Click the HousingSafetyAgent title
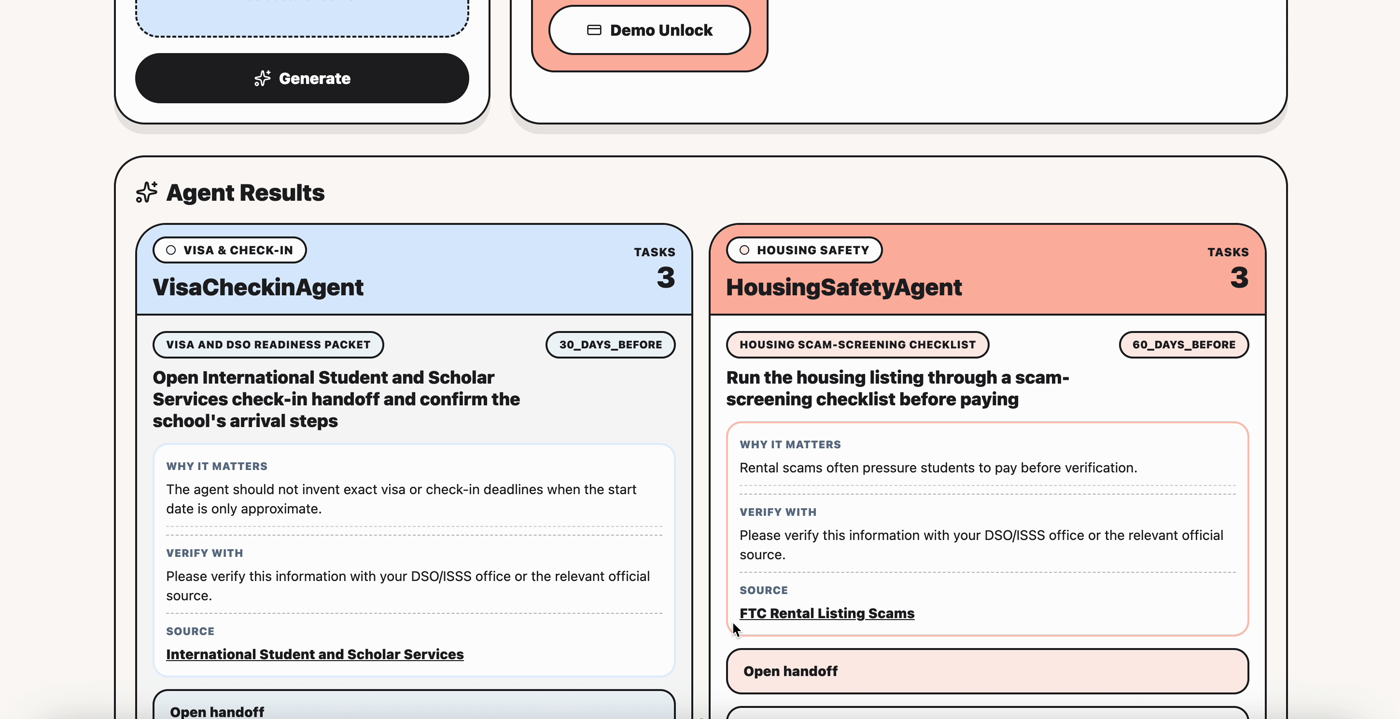The width and height of the screenshot is (1400, 719). (x=844, y=287)
